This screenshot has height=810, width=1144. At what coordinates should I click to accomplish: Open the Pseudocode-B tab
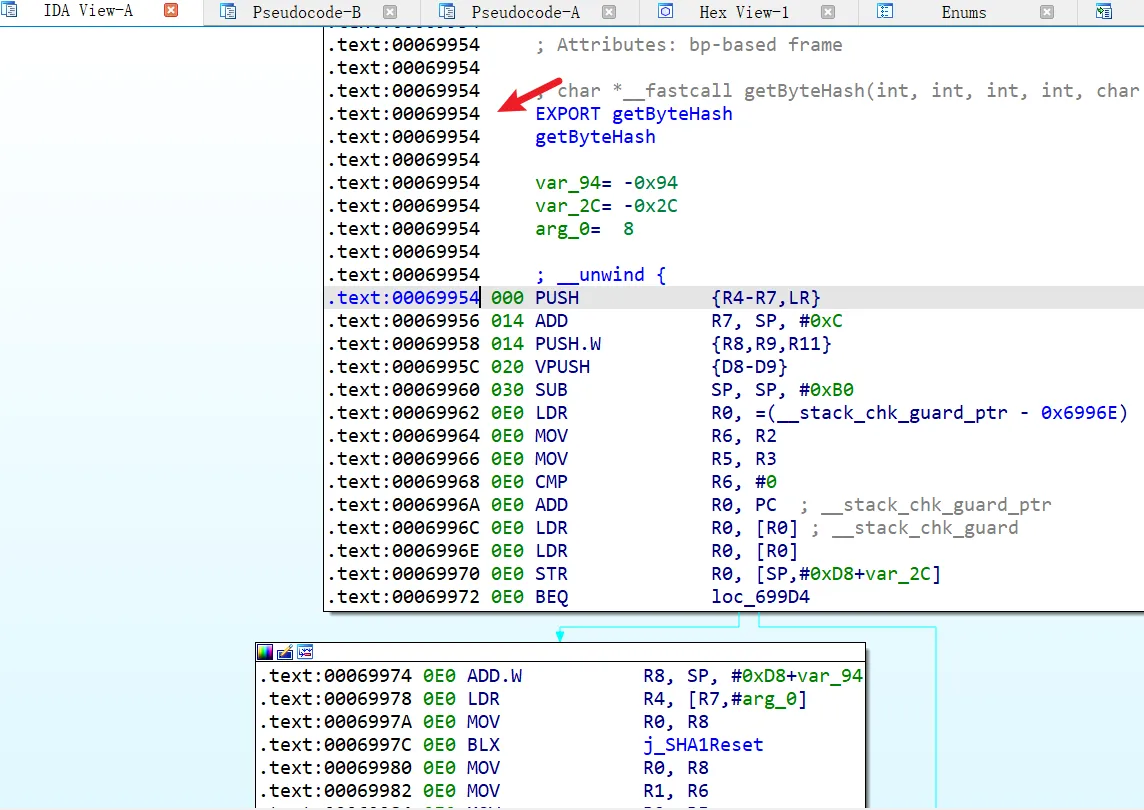click(x=306, y=12)
